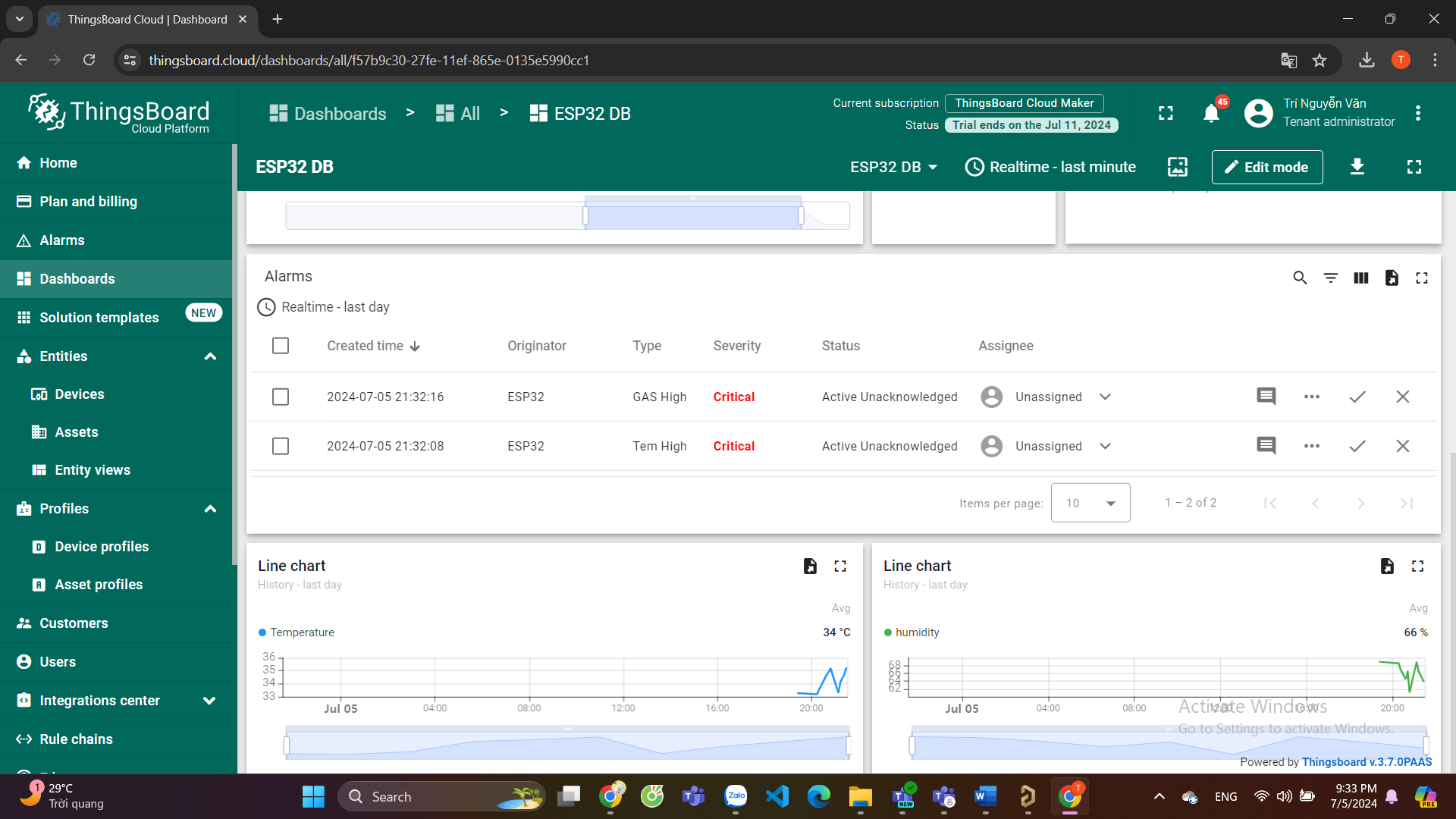The height and width of the screenshot is (819, 1456).
Task: Toggle checkbox for GAS High alarm row
Action: point(280,396)
